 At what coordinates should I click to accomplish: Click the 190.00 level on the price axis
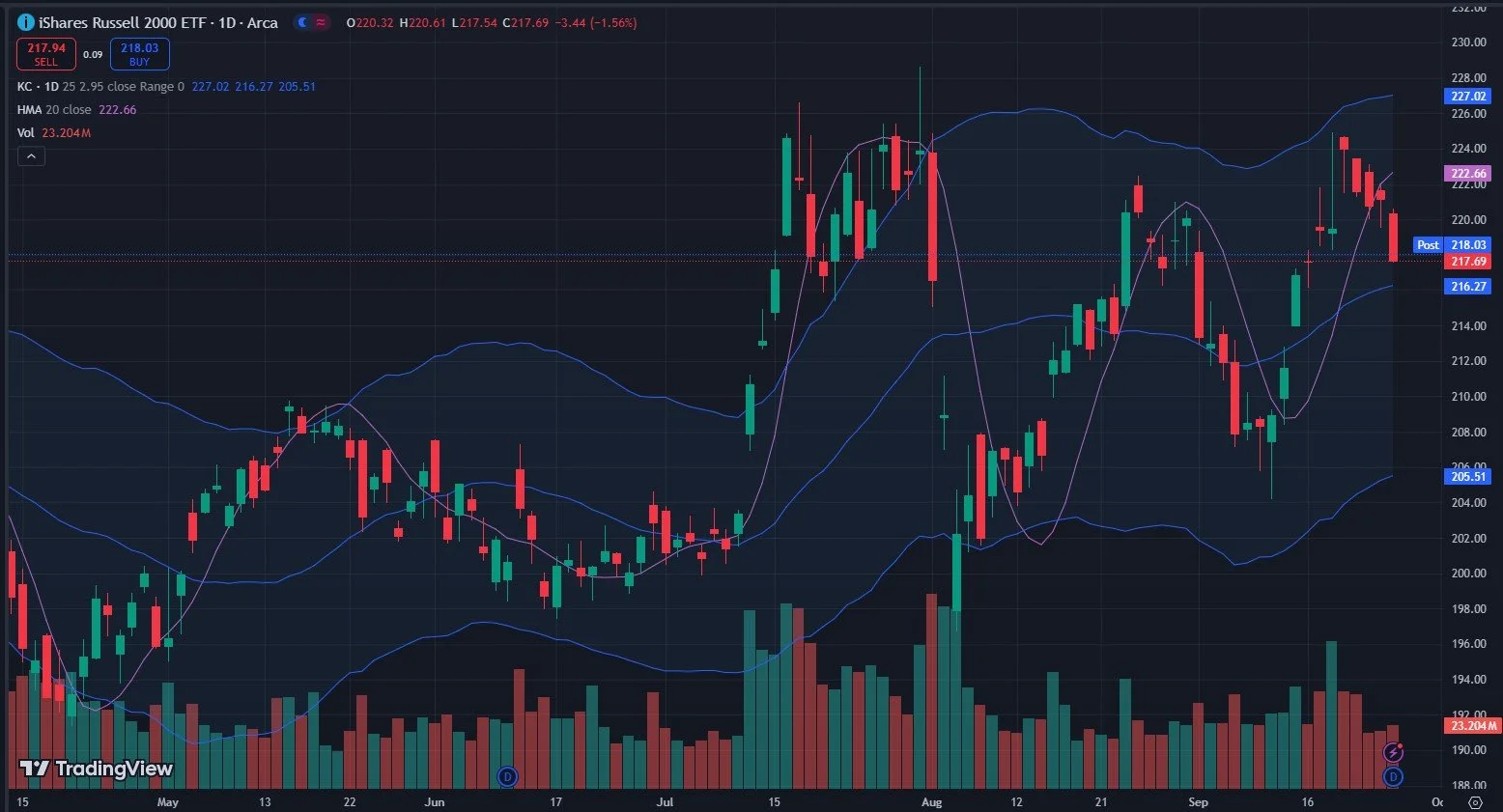1468,750
